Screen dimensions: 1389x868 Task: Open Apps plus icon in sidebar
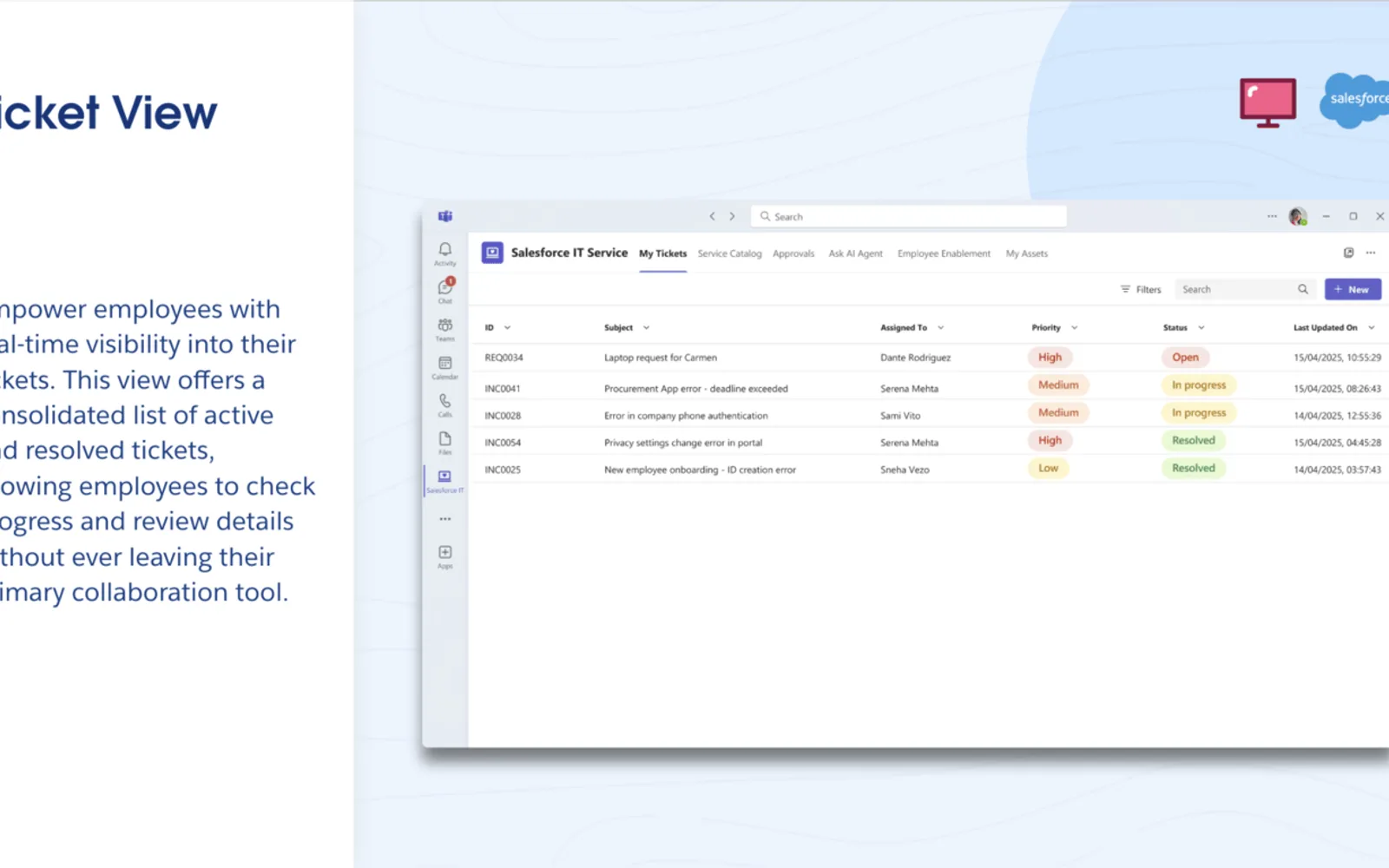tap(445, 556)
